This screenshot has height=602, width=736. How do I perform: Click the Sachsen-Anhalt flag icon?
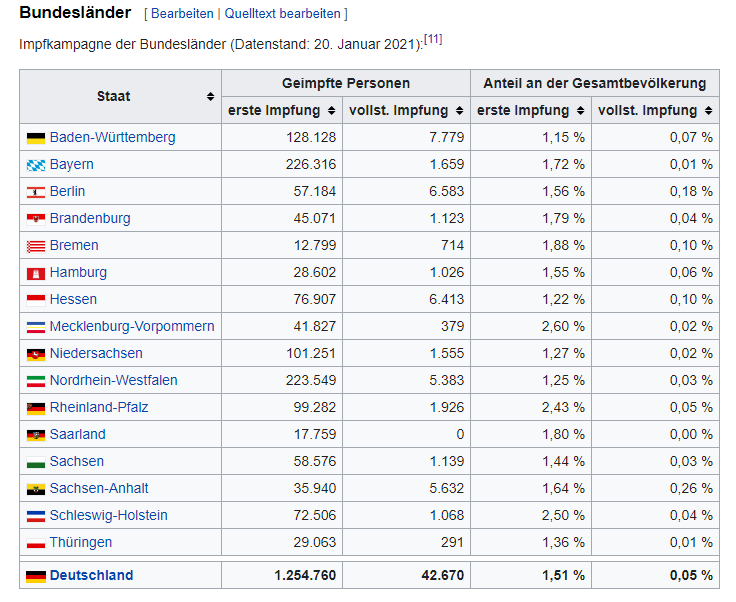click(x=35, y=489)
